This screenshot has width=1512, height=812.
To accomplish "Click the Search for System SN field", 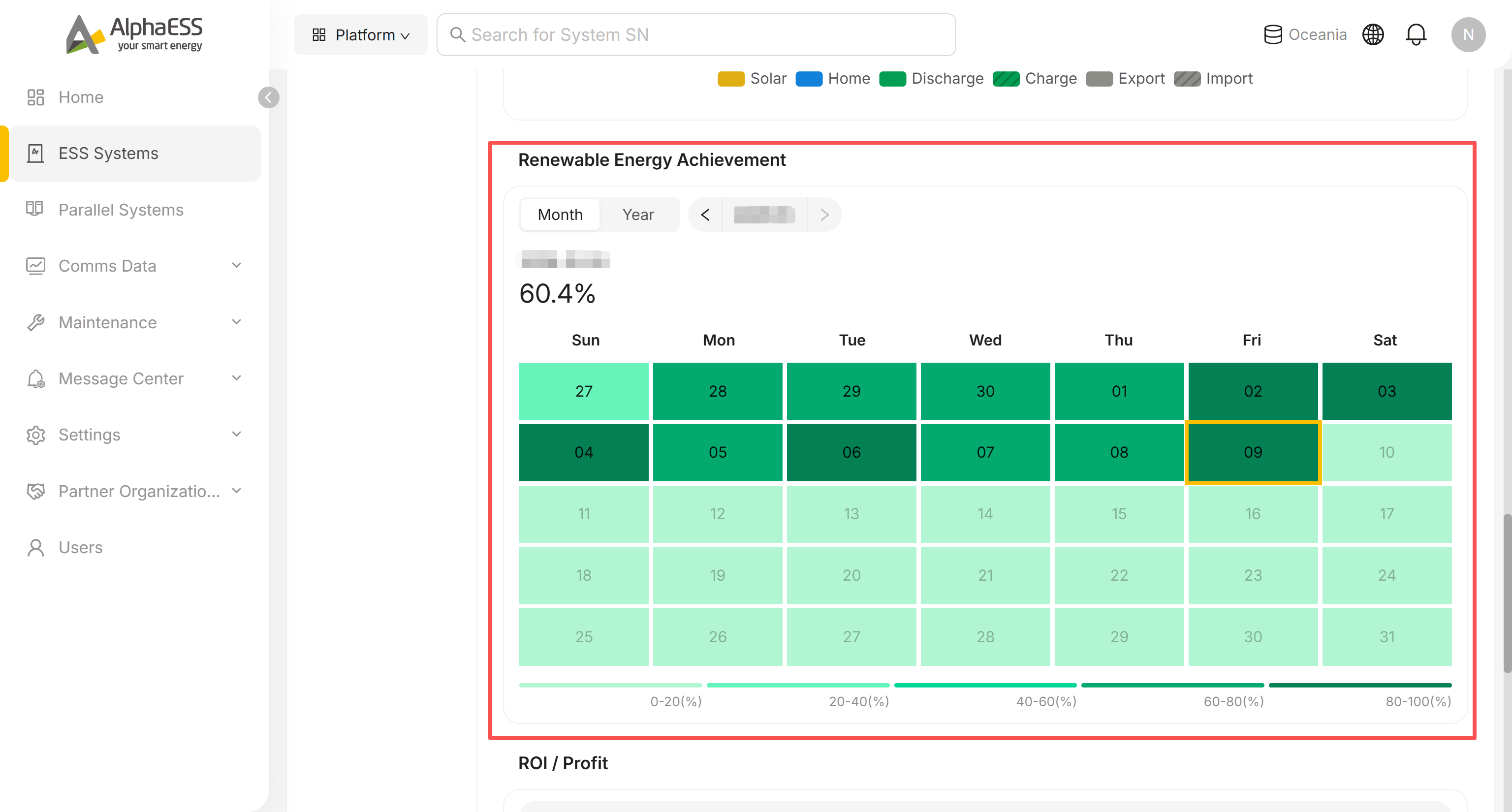I will pyautogui.click(x=696, y=34).
